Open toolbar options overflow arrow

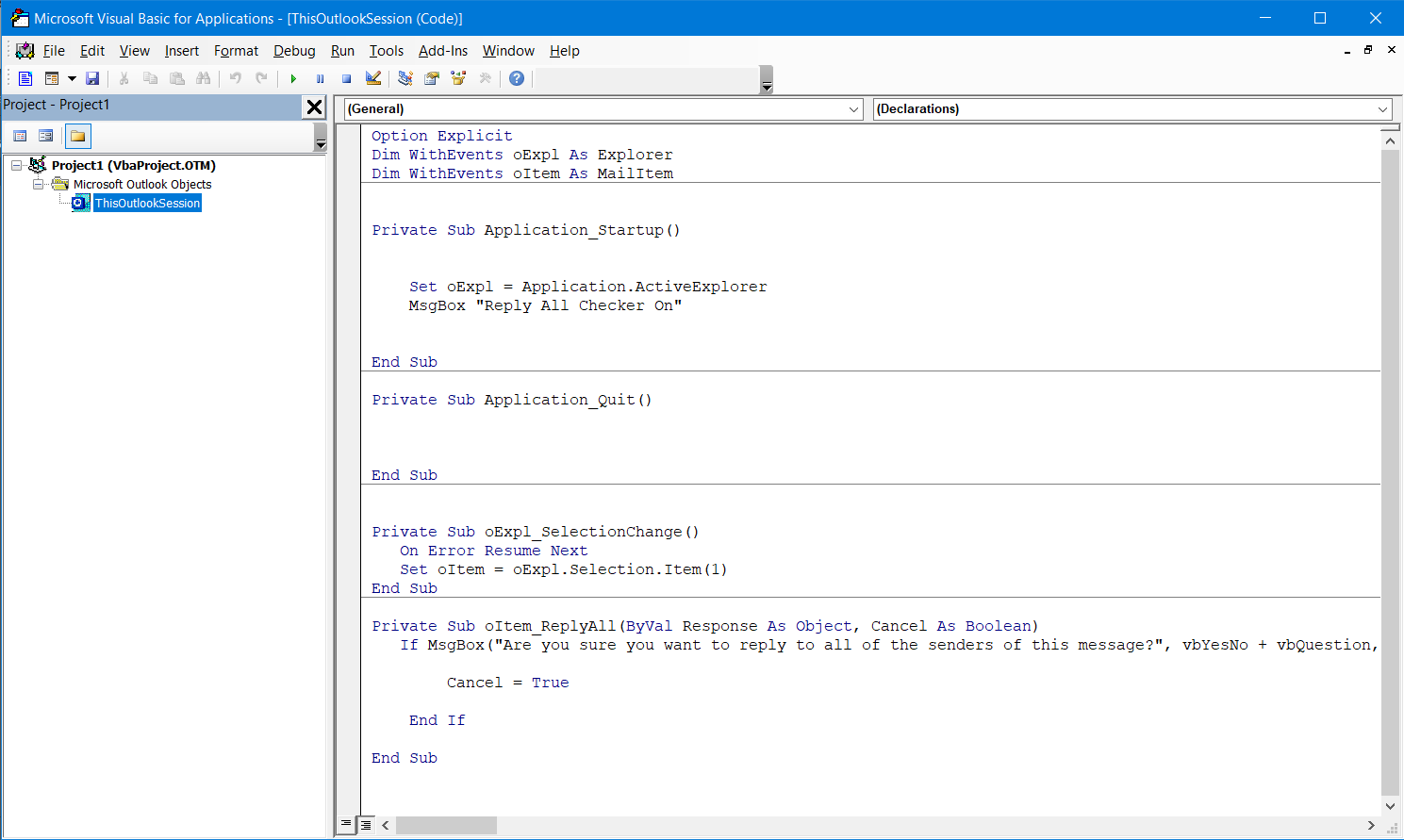click(767, 80)
